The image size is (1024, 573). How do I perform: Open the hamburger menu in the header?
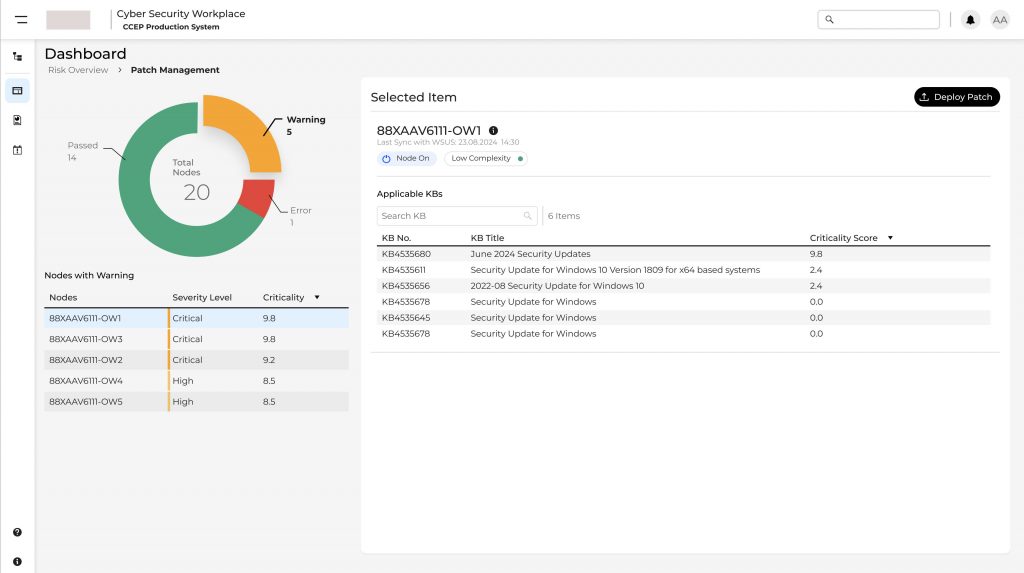tap(21, 20)
